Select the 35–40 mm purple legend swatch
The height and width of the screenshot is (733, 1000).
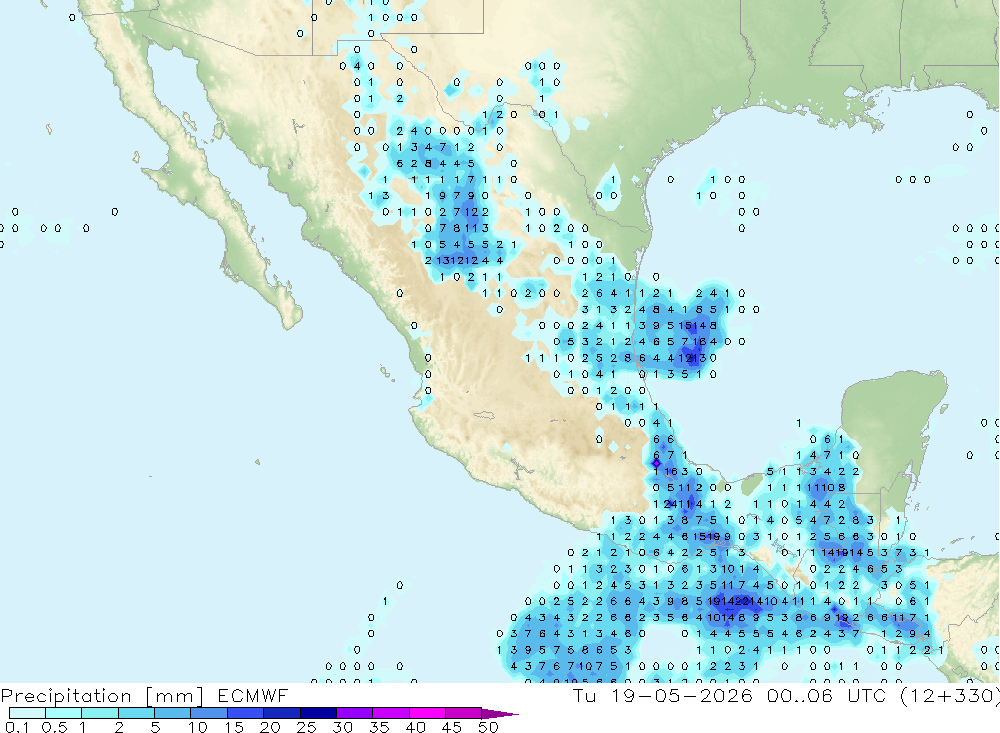point(391,713)
